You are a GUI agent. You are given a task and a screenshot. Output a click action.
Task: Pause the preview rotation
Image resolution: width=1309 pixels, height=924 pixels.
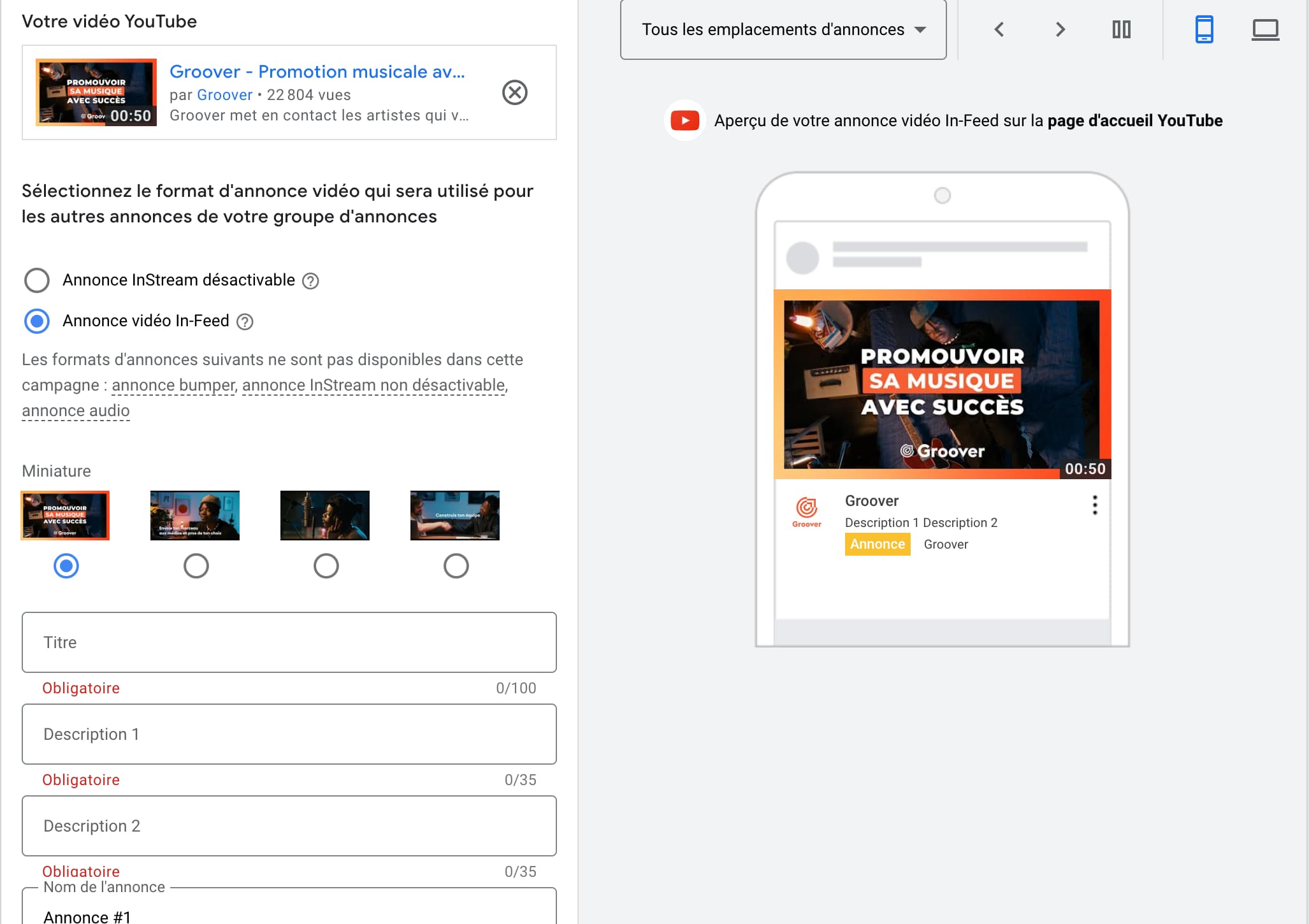click(1122, 29)
